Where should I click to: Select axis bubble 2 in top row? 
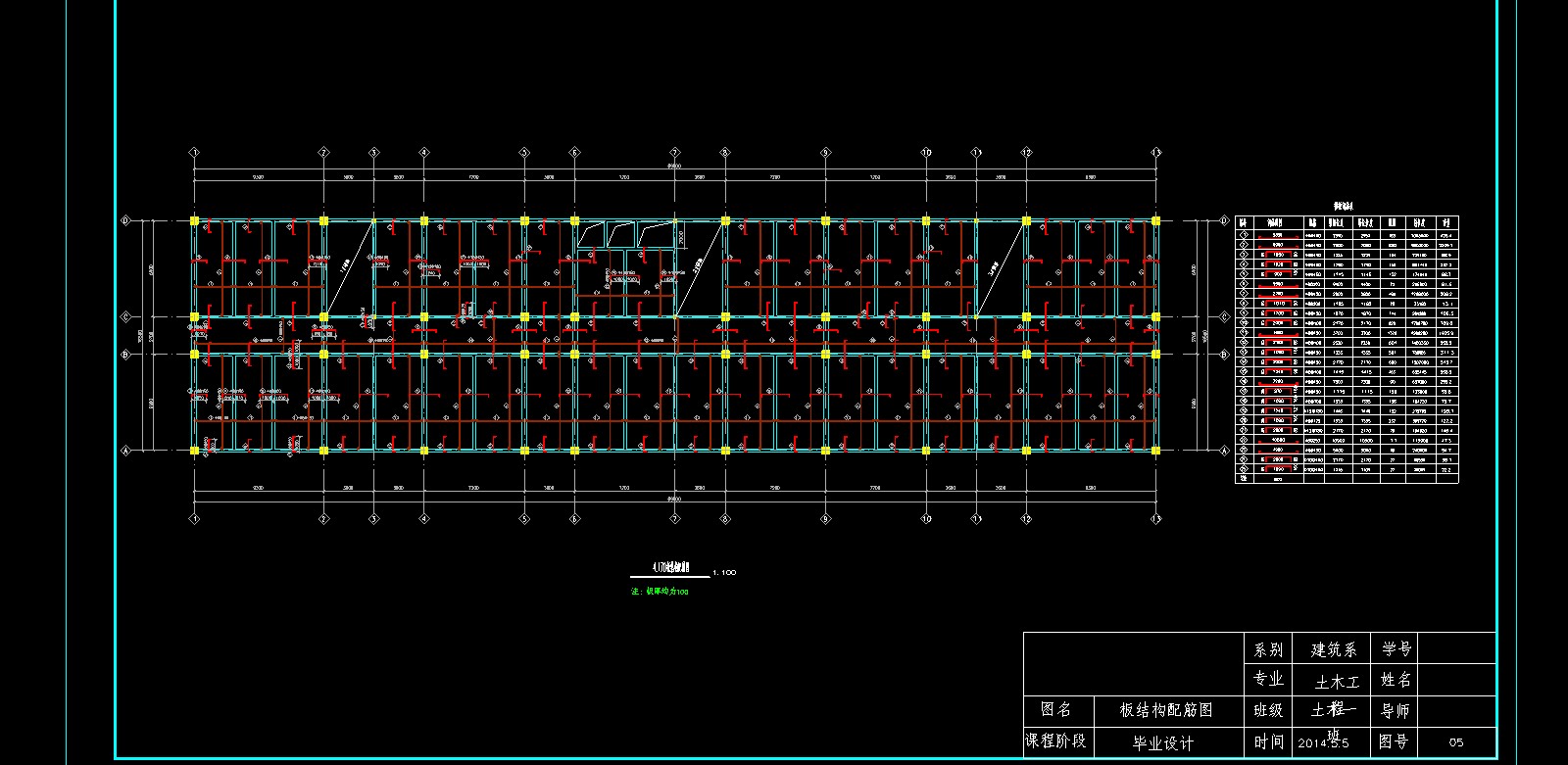pyautogui.click(x=323, y=153)
